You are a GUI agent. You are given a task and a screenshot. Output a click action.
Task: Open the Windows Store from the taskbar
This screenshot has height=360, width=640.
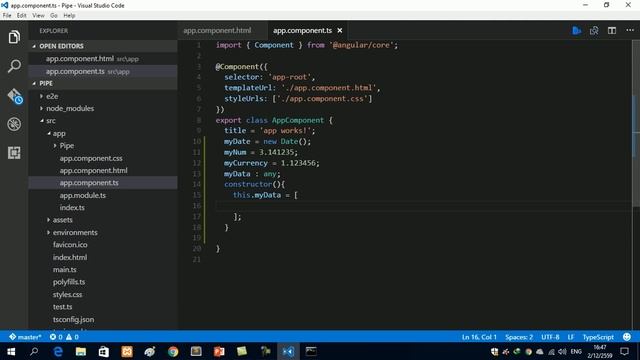pyautogui.click(x=104, y=351)
